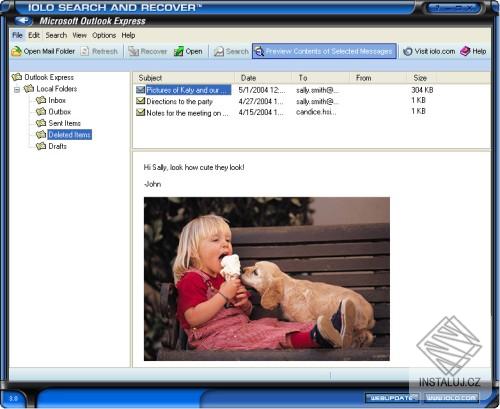This screenshot has width=500, height=409.
Task: Toggle Preview Contents of Selected Messages
Action: 324,51
